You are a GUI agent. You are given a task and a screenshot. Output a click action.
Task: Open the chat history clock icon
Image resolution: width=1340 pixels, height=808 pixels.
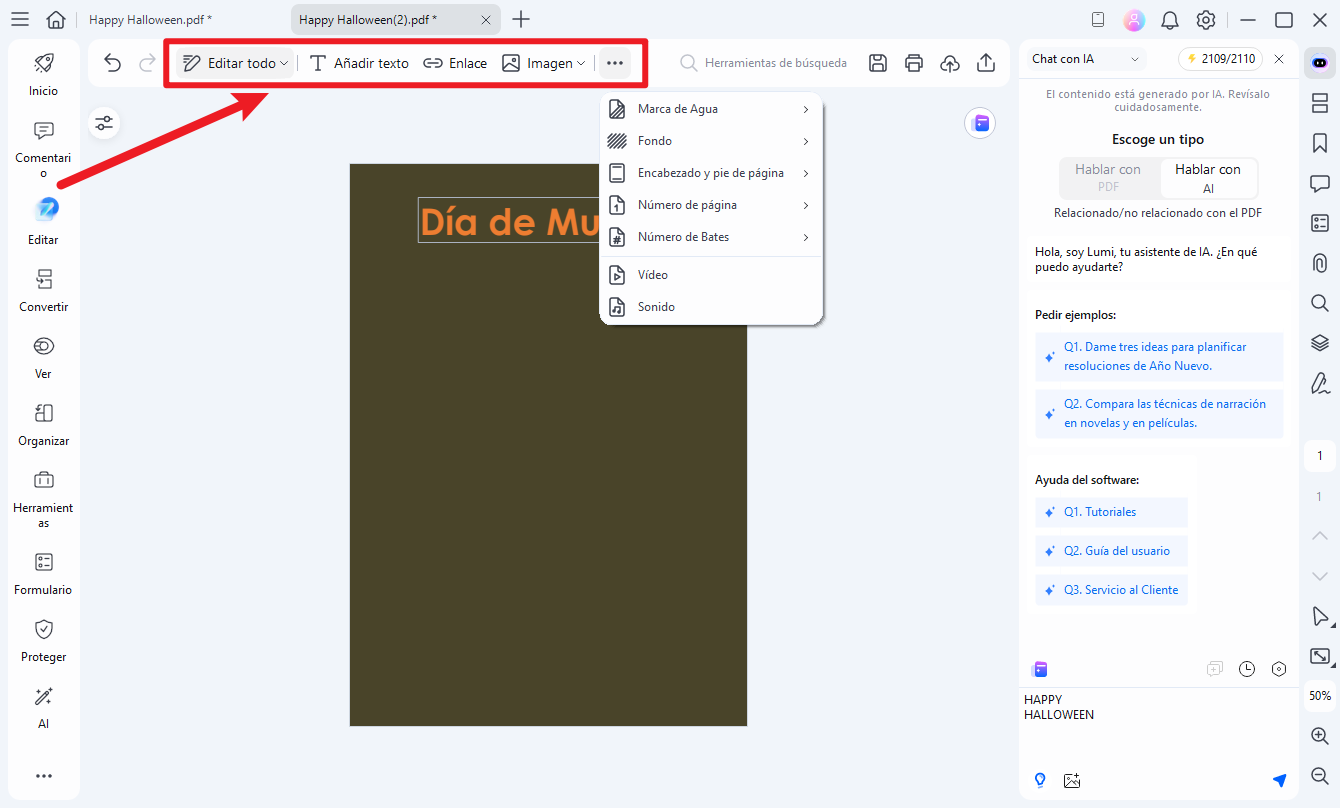point(1246,669)
